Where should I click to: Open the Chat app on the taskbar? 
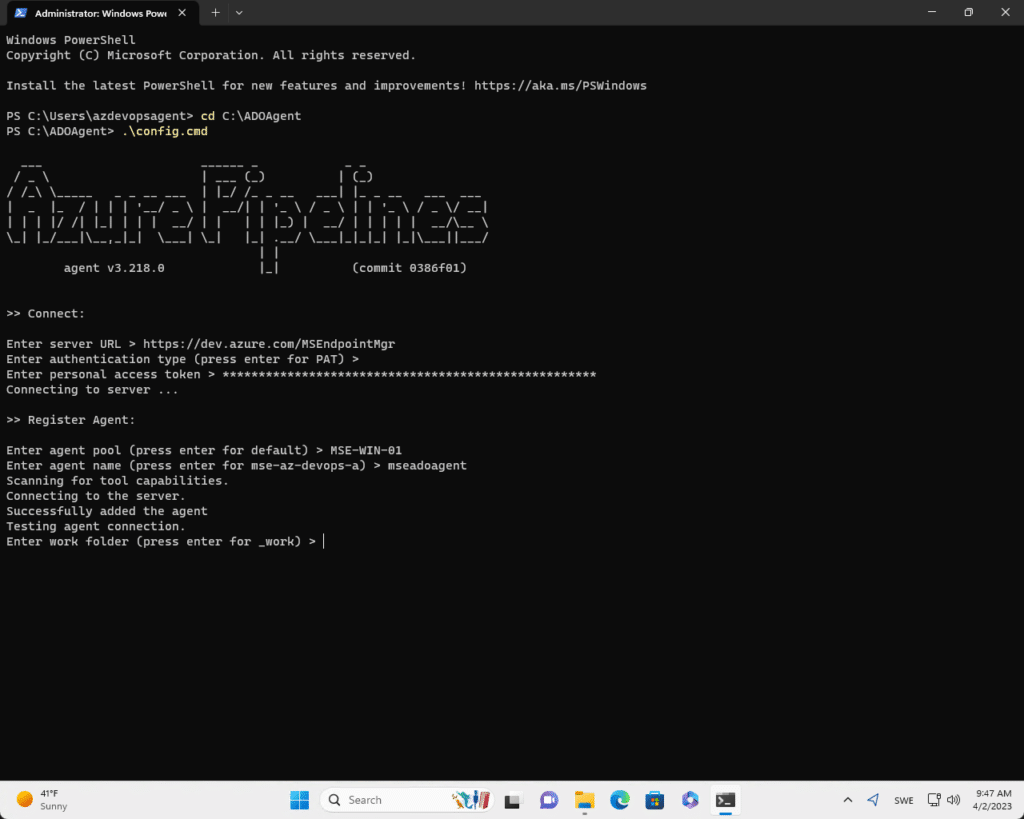pos(549,800)
